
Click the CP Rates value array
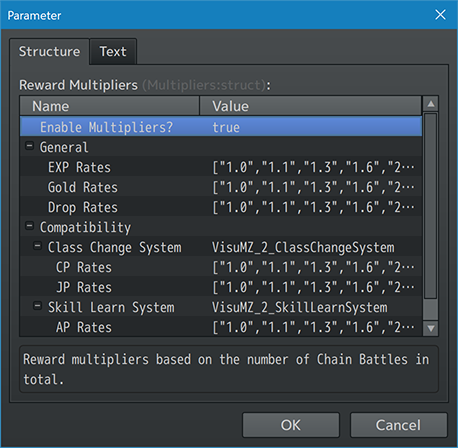click(313, 267)
